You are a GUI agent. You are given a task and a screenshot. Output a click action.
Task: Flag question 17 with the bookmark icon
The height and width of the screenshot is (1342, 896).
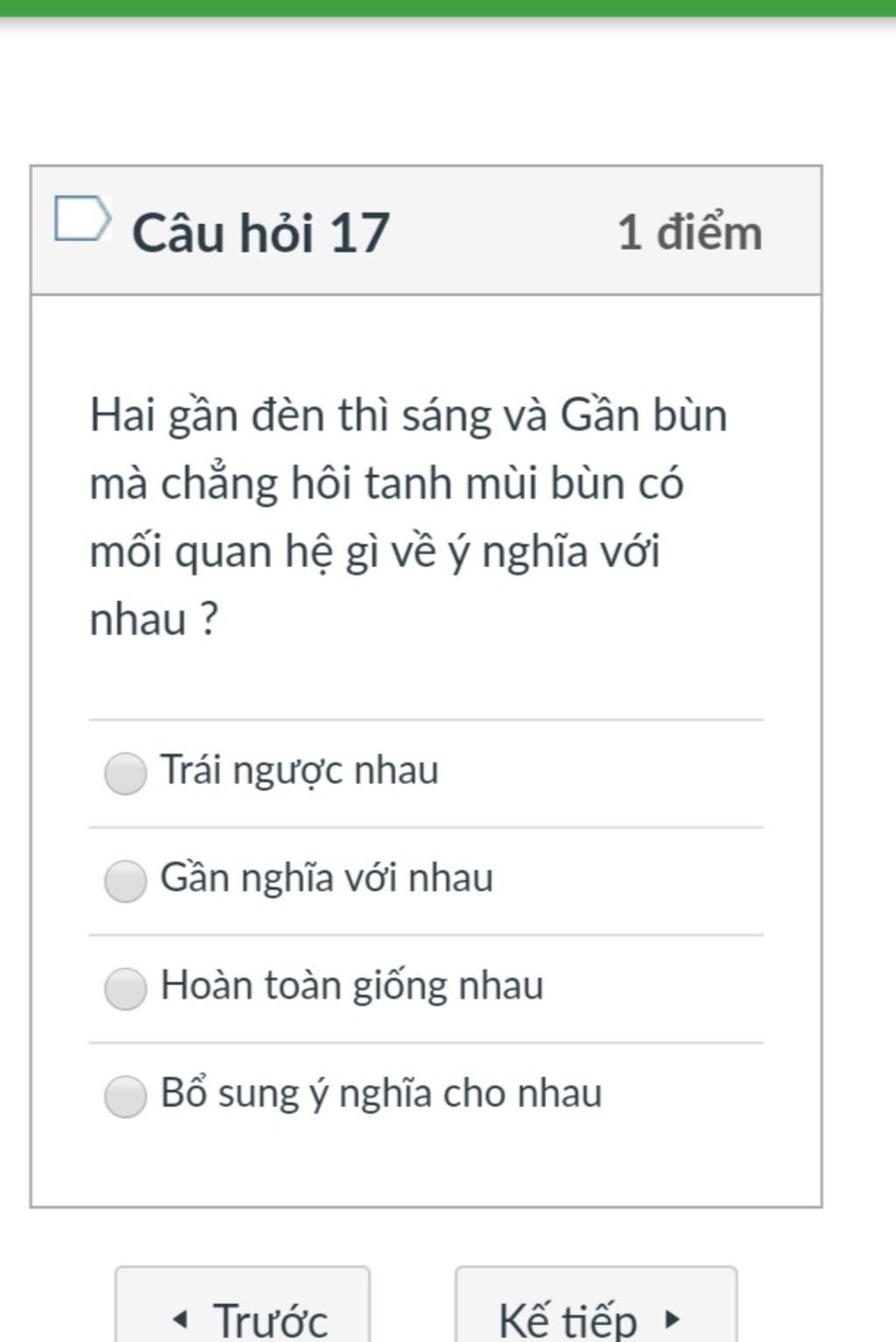pyautogui.click(x=82, y=219)
